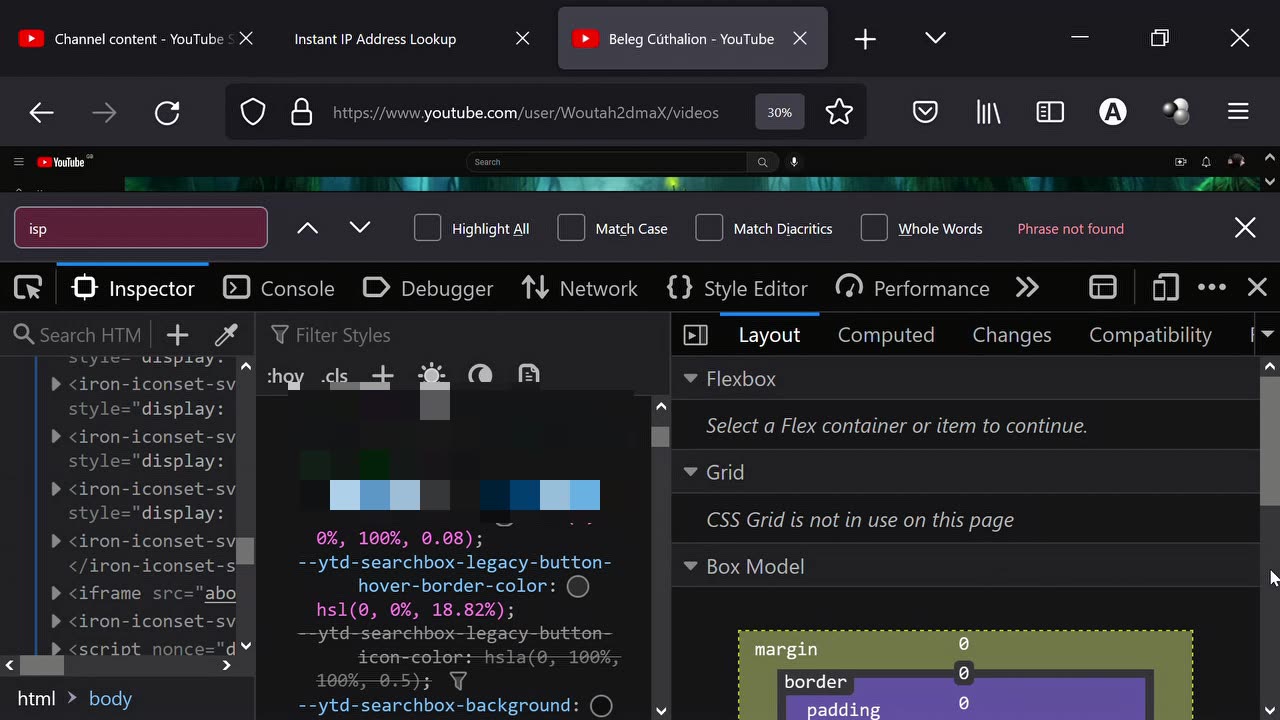This screenshot has width=1280, height=720.
Task: Toggle dark color scheme simulation
Action: (x=480, y=376)
